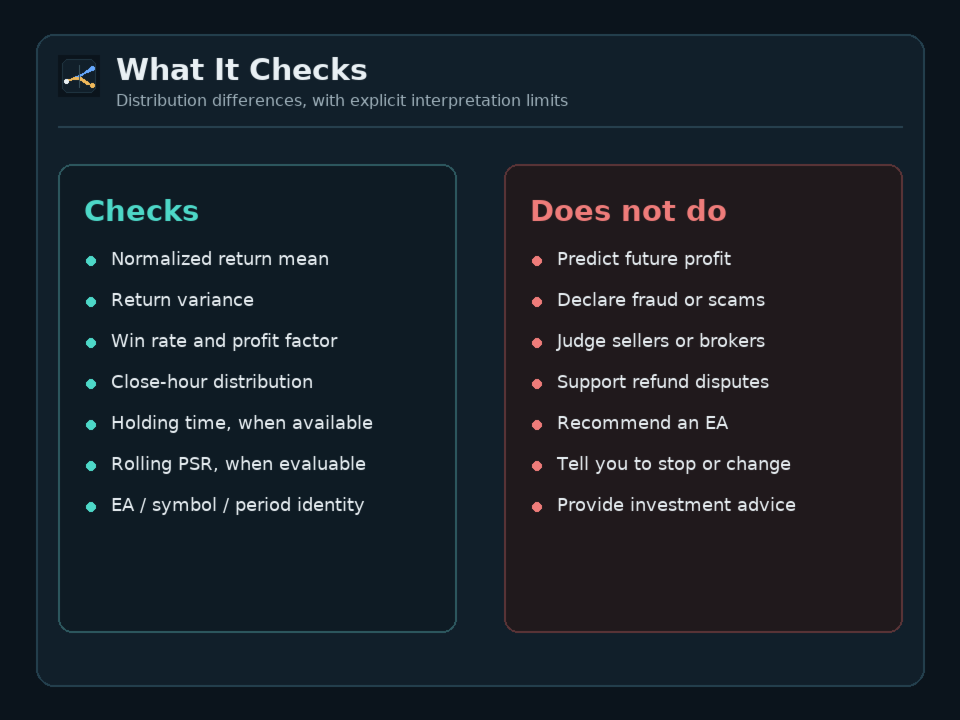Click the teal bullet next to Return variance
The height and width of the screenshot is (720, 960).
[91, 302]
